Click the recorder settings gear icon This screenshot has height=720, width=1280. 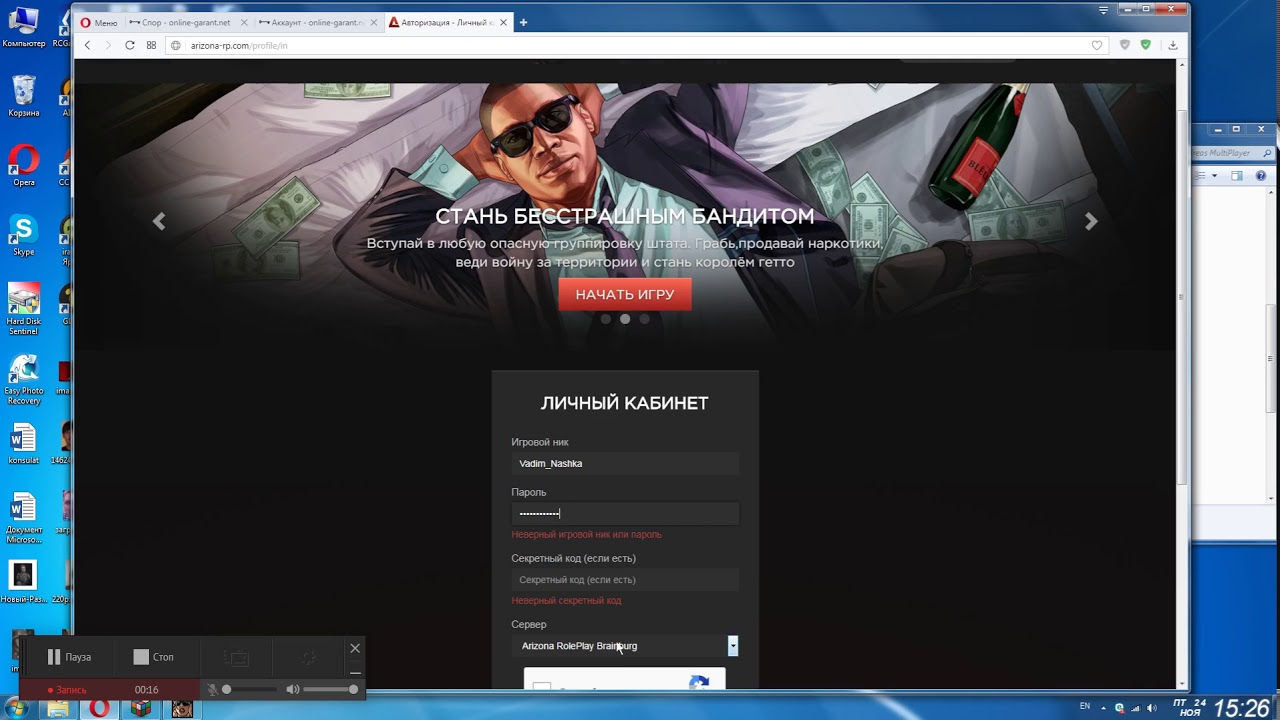pyautogui.click(x=309, y=658)
